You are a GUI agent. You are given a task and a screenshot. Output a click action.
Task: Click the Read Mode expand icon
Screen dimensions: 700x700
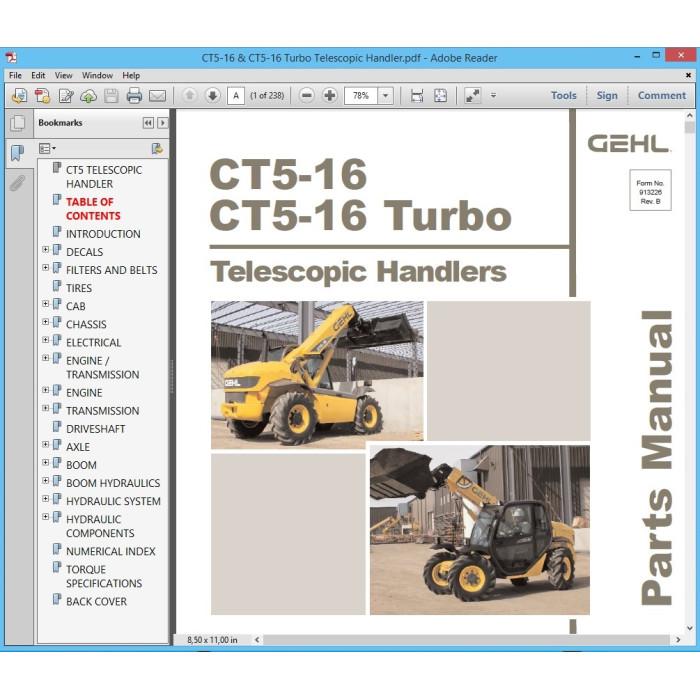click(472, 96)
